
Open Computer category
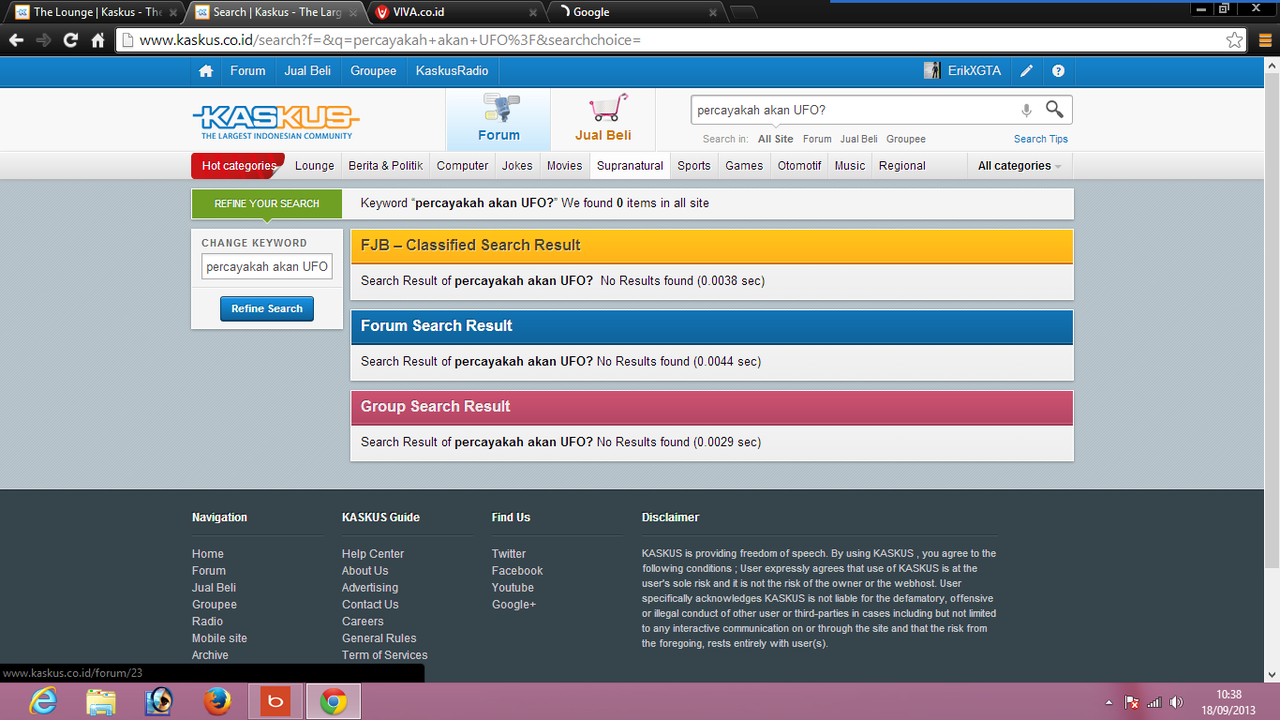click(462, 166)
